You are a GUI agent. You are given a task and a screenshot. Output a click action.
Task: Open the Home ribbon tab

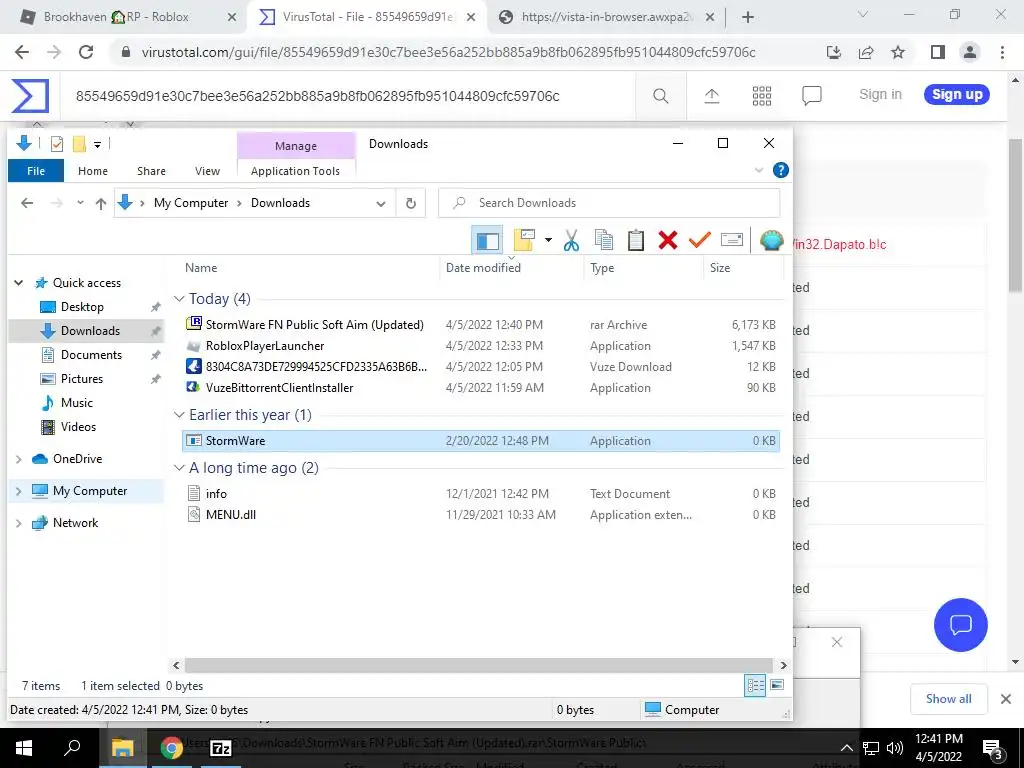pyautogui.click(x=93, y=171)
